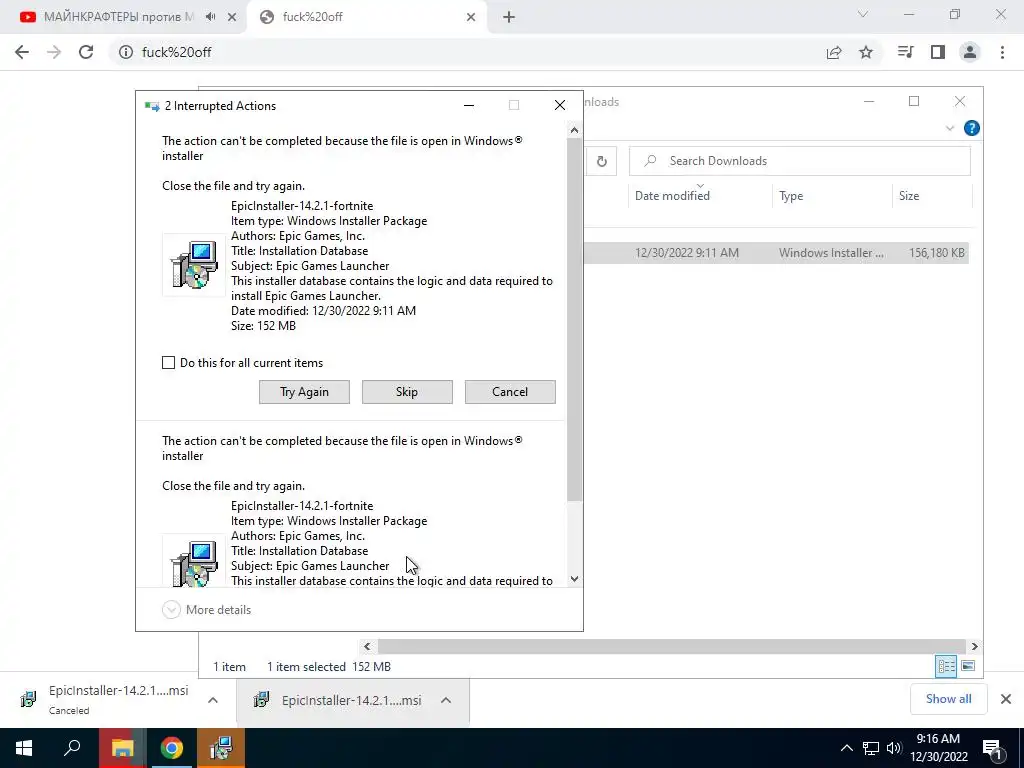The width and height of the screenshot is (1024, 768).
Task: Click the address bar URL field
Action: (x=465, y=52)
